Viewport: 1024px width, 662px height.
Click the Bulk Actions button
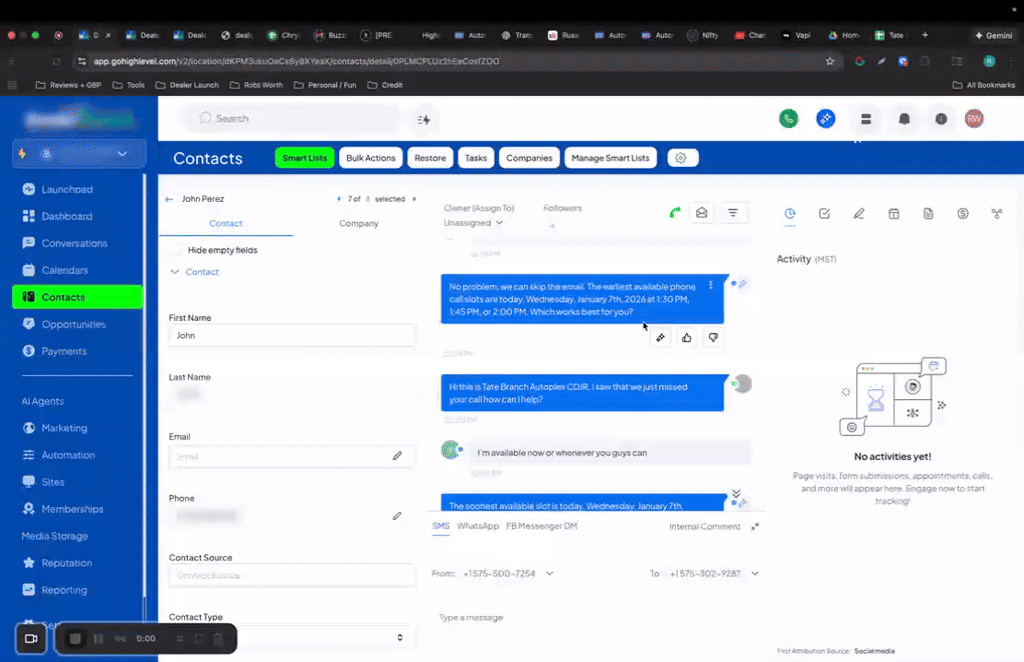click(370, 157)
